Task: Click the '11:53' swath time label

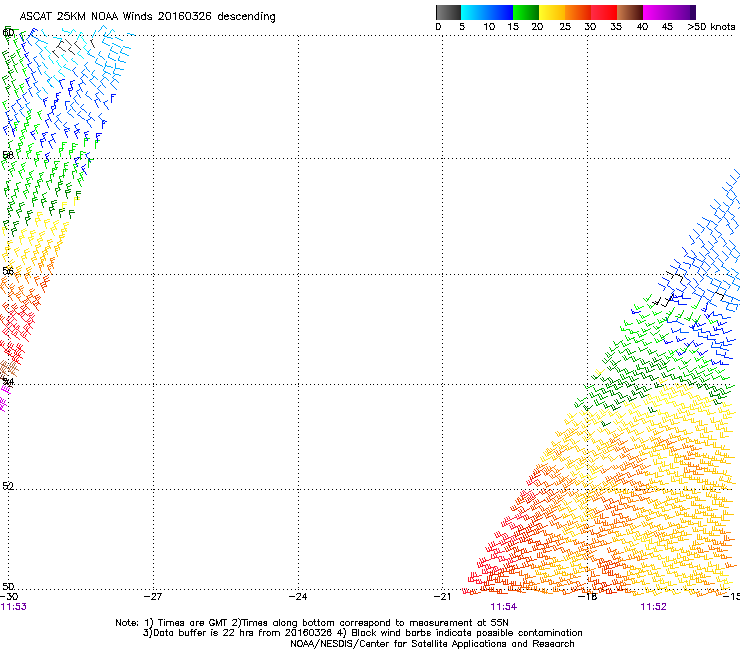Action: 14,607
